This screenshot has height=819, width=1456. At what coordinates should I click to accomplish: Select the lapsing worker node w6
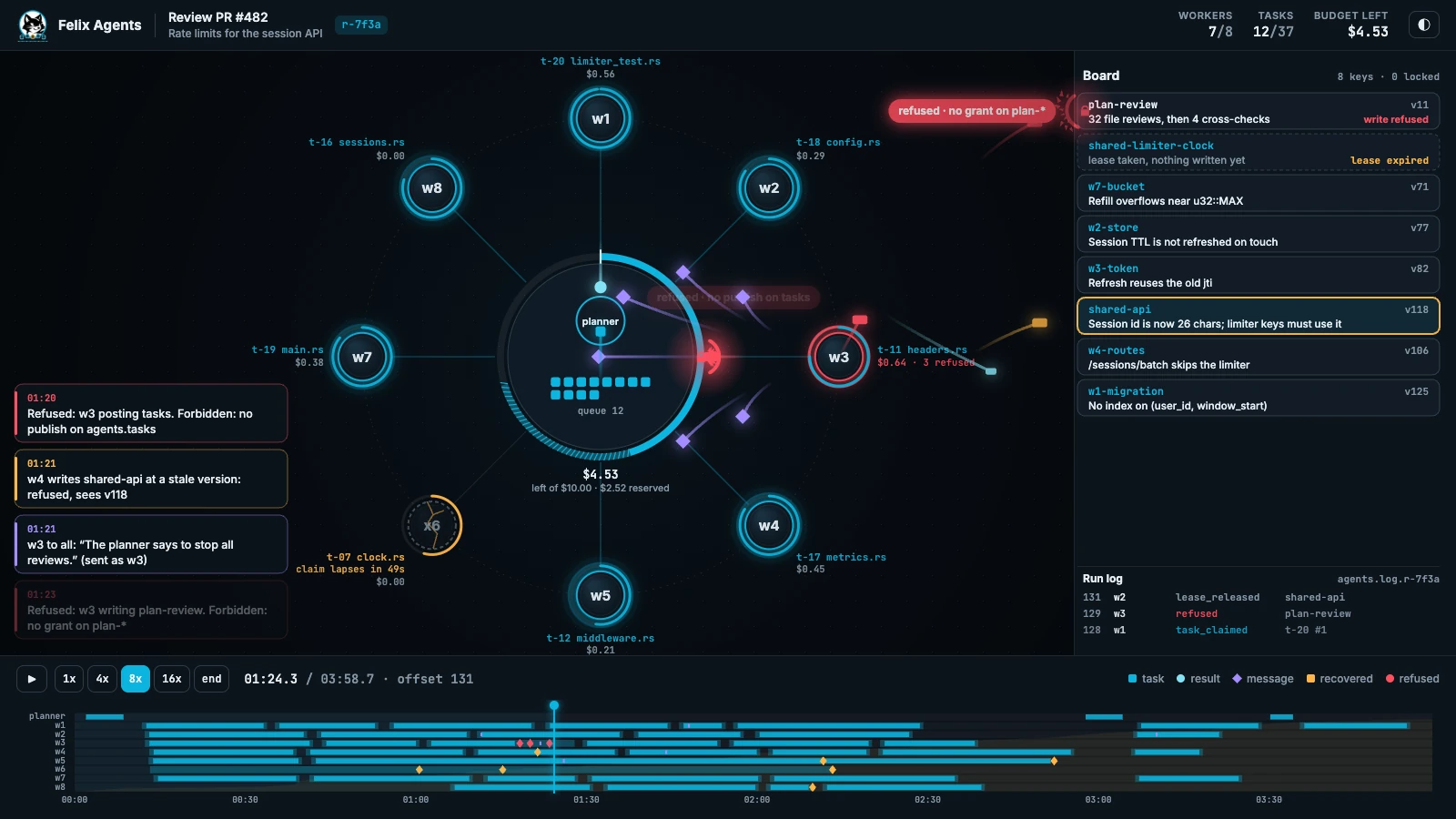pos(432,525)
